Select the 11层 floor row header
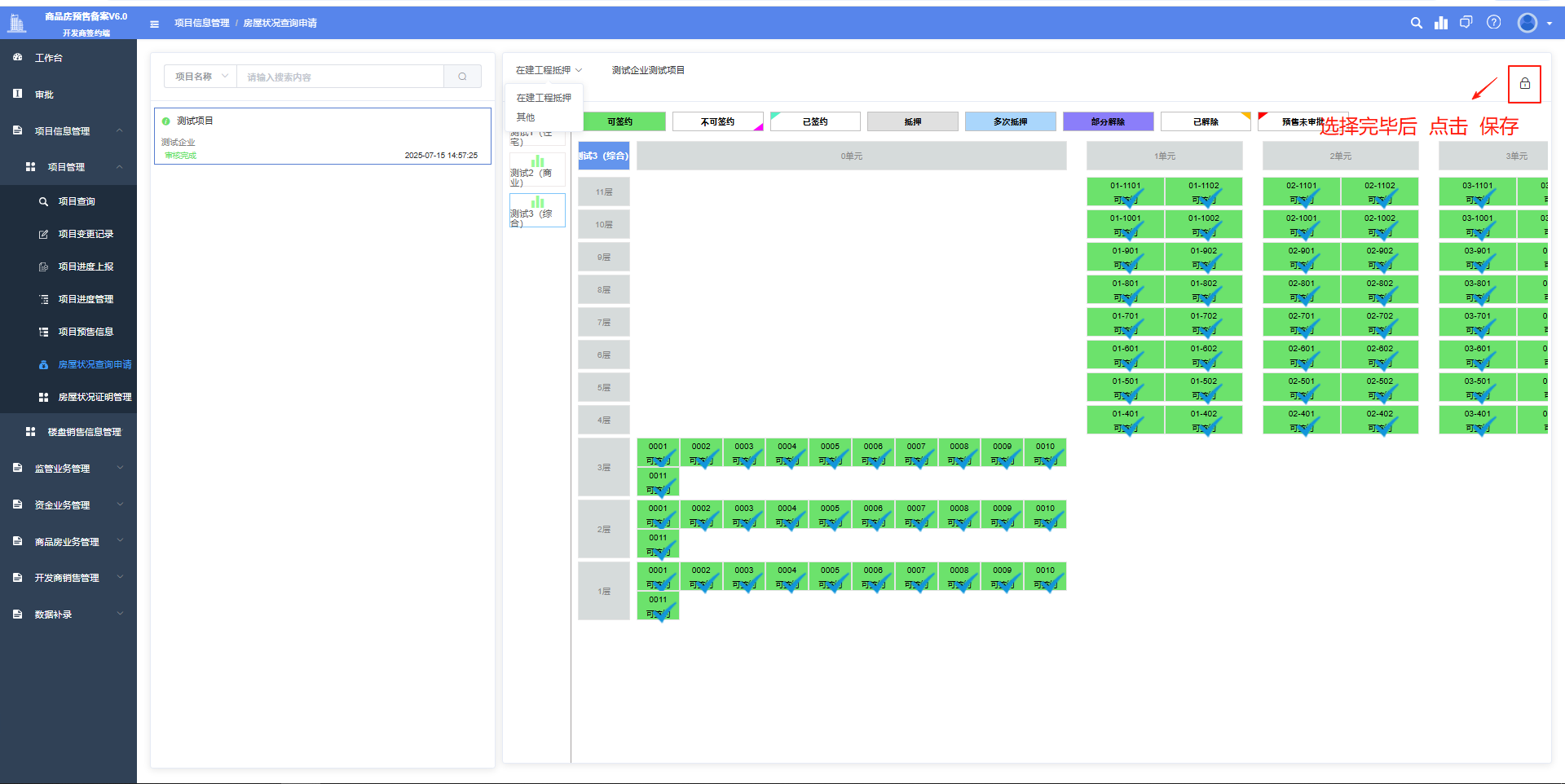 click(x=603, y=192)
